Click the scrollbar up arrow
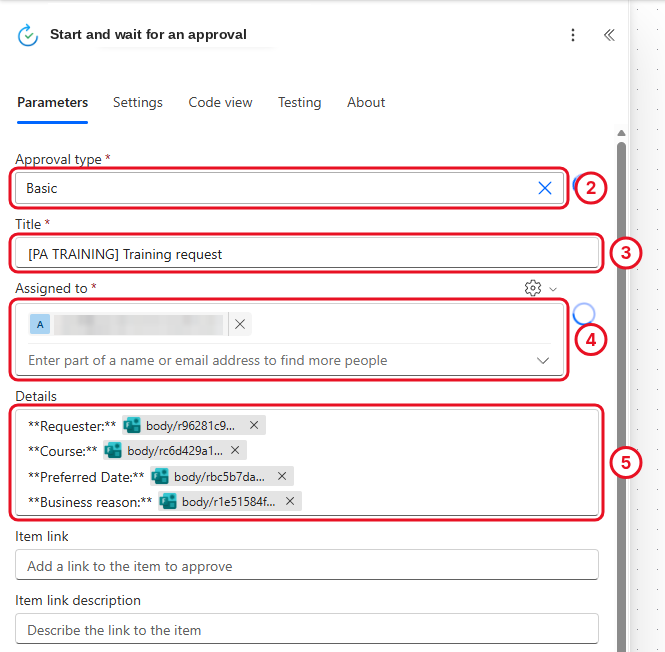The image size is (665, 652). [x=621, y=133]
